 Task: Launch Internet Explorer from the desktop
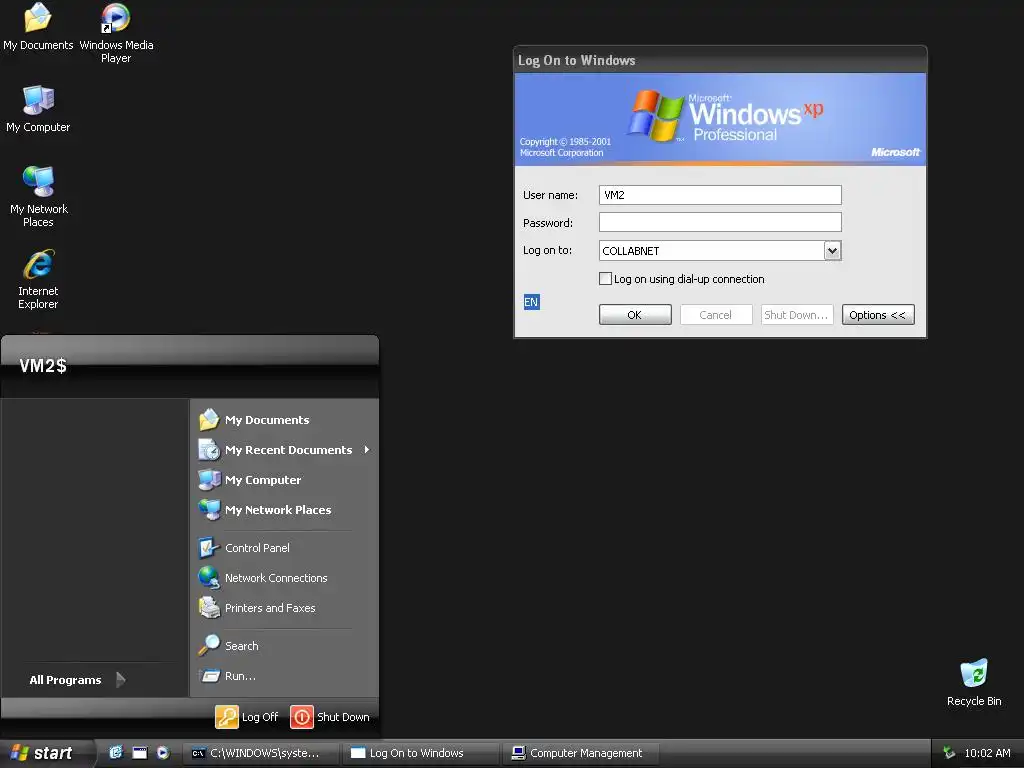coord(38,279)
